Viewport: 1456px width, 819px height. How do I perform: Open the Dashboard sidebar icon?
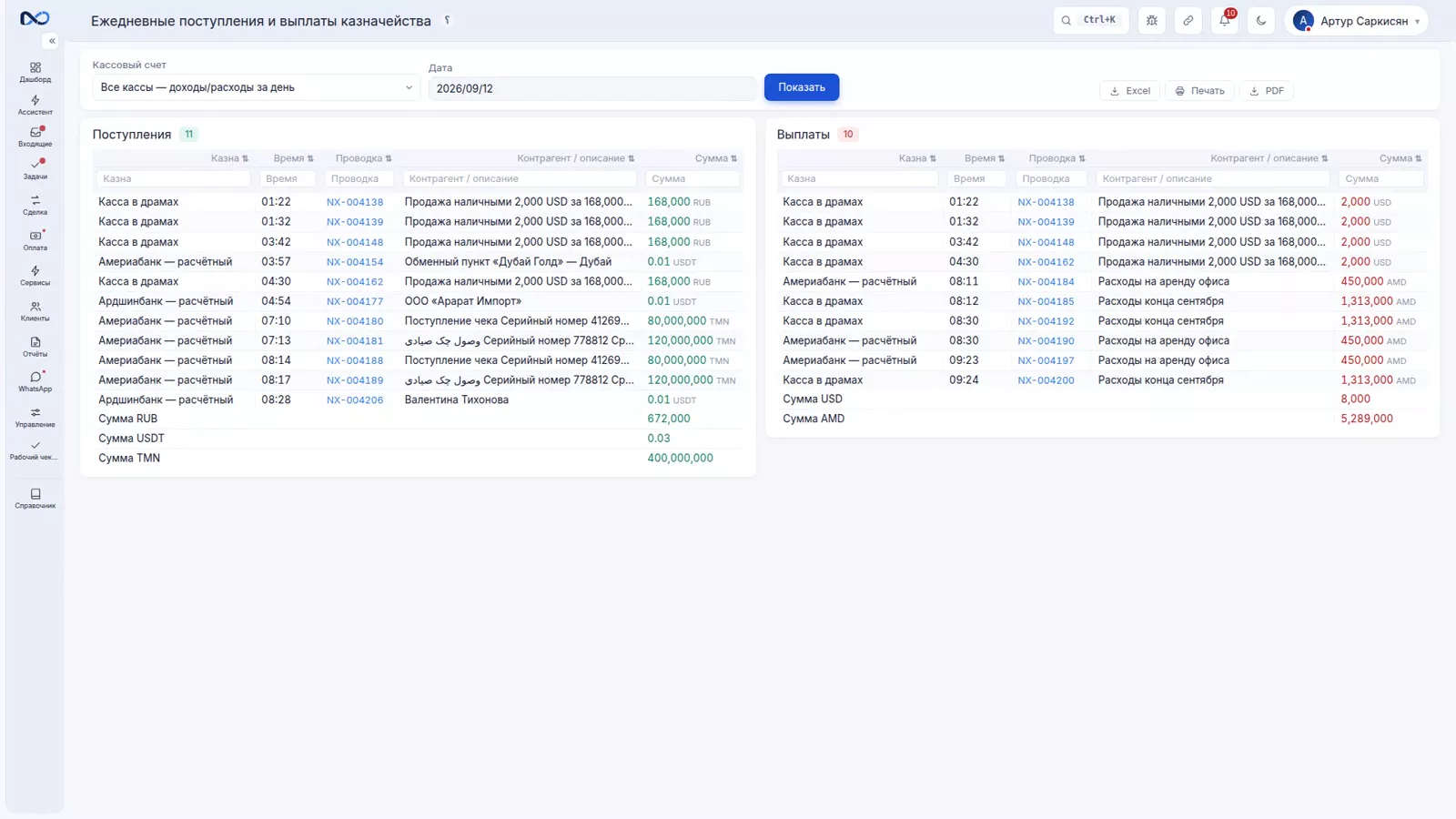35,72
